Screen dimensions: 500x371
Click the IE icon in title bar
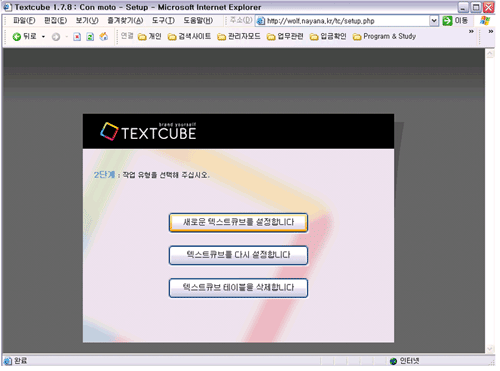point(7,7)
